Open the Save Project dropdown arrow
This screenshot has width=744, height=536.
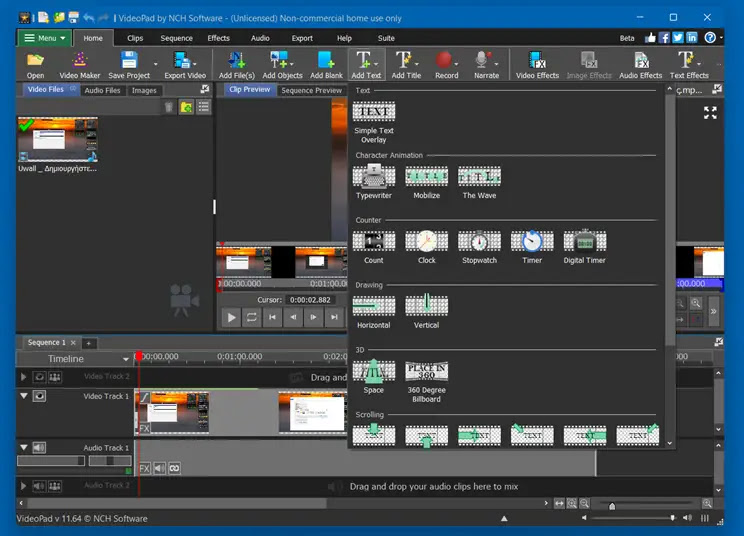click(x=155, y=64)
